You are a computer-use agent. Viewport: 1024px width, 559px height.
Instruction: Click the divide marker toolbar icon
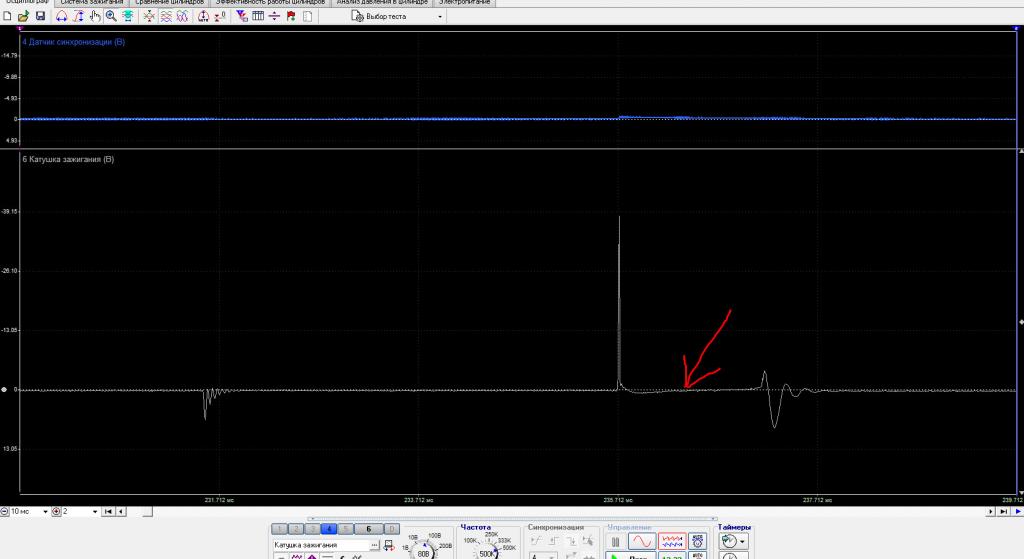[x=274, y=16]
